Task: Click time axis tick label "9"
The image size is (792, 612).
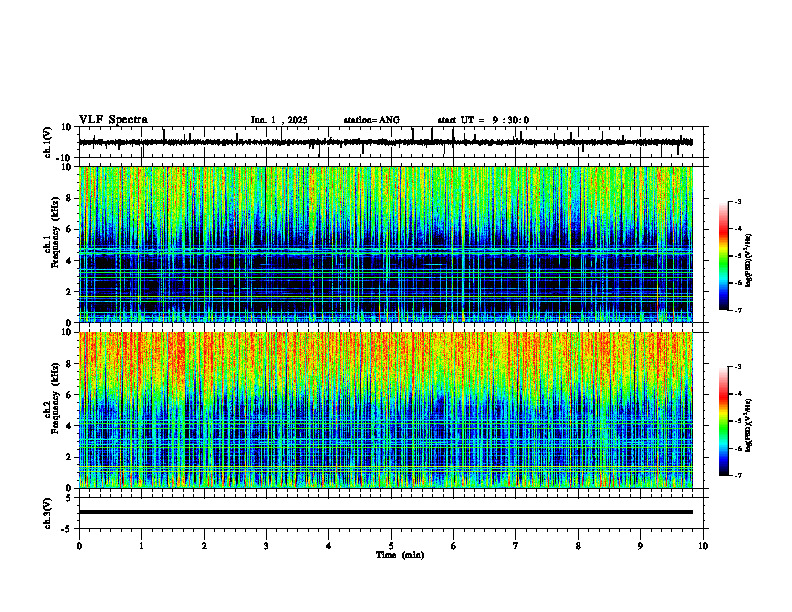Action: coord(640,546)
